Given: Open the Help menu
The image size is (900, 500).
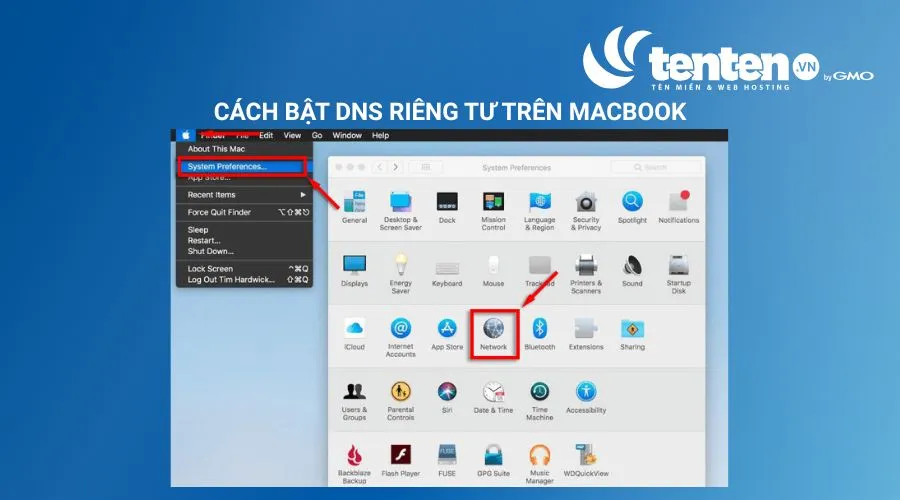Looking at the screenshot, I should click(381, 135).
